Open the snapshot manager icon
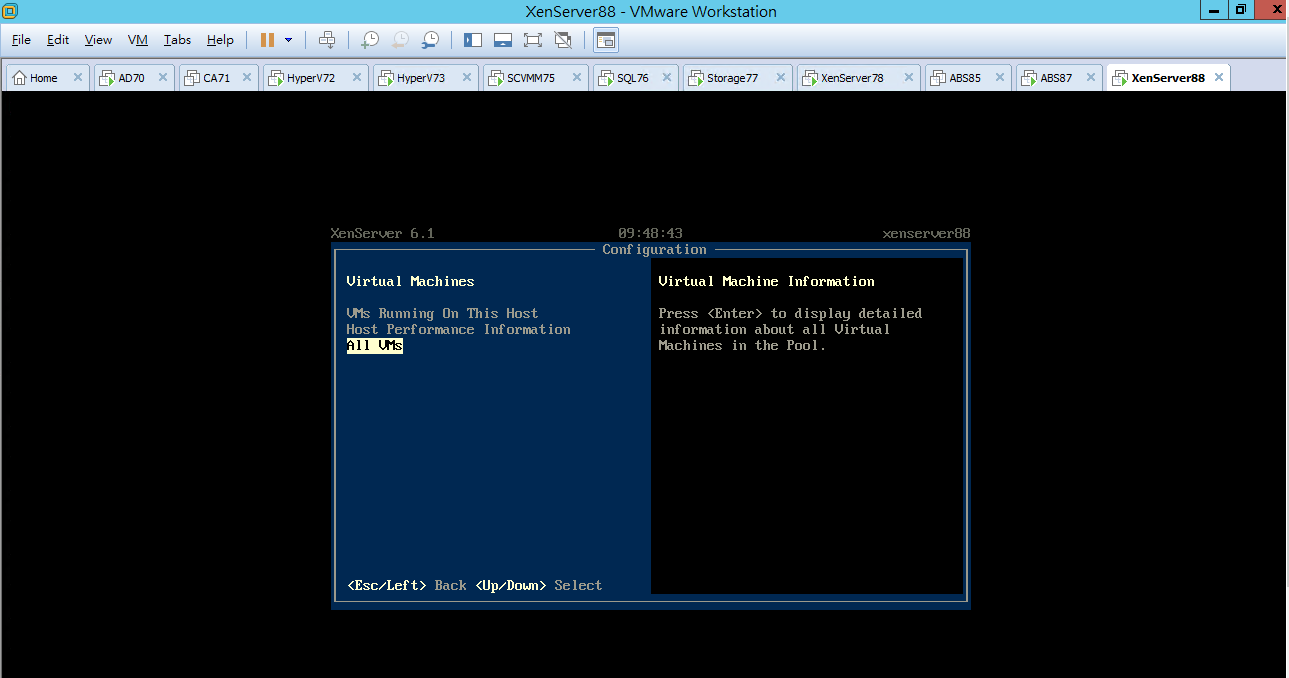Viewport: 1289px width, 678px height. (430, 40)
